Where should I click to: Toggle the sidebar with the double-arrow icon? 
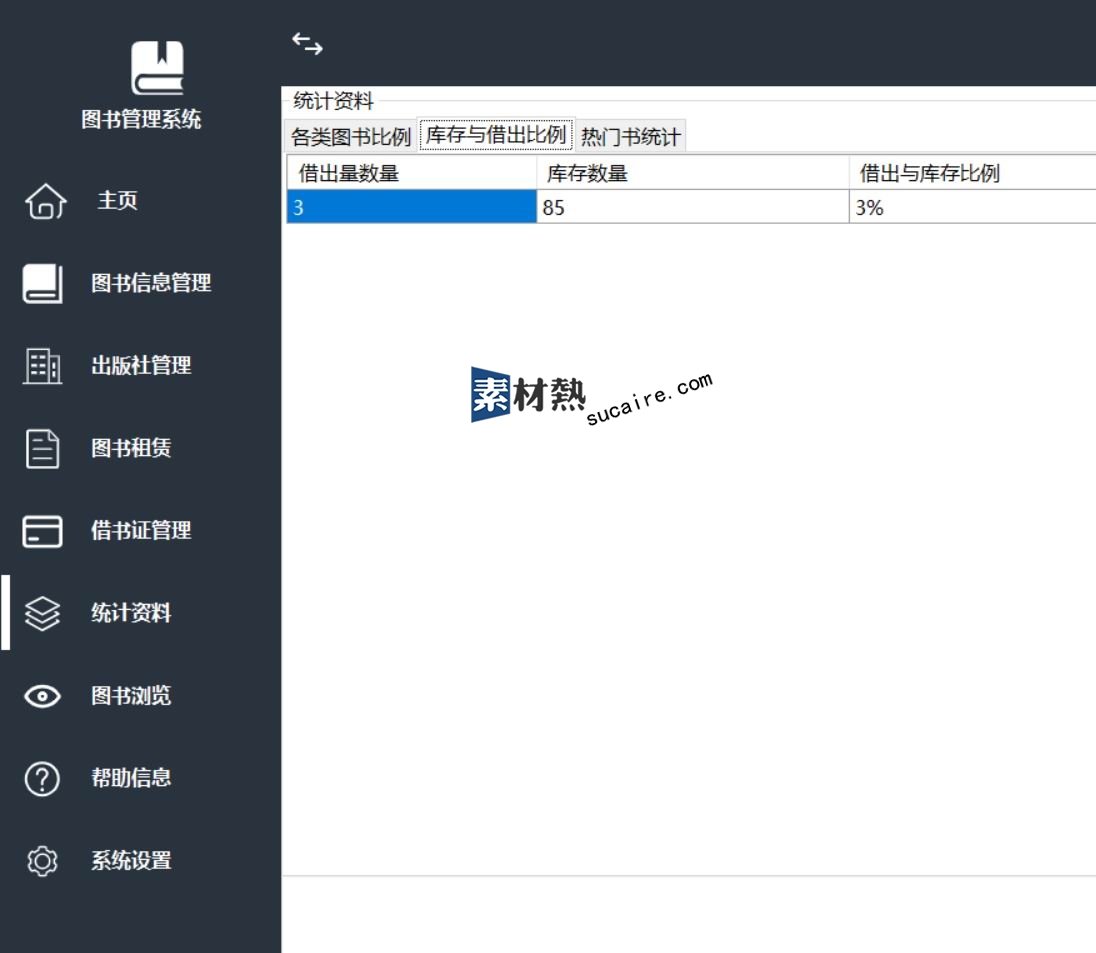pyautogui.click(x=308, y=43)
